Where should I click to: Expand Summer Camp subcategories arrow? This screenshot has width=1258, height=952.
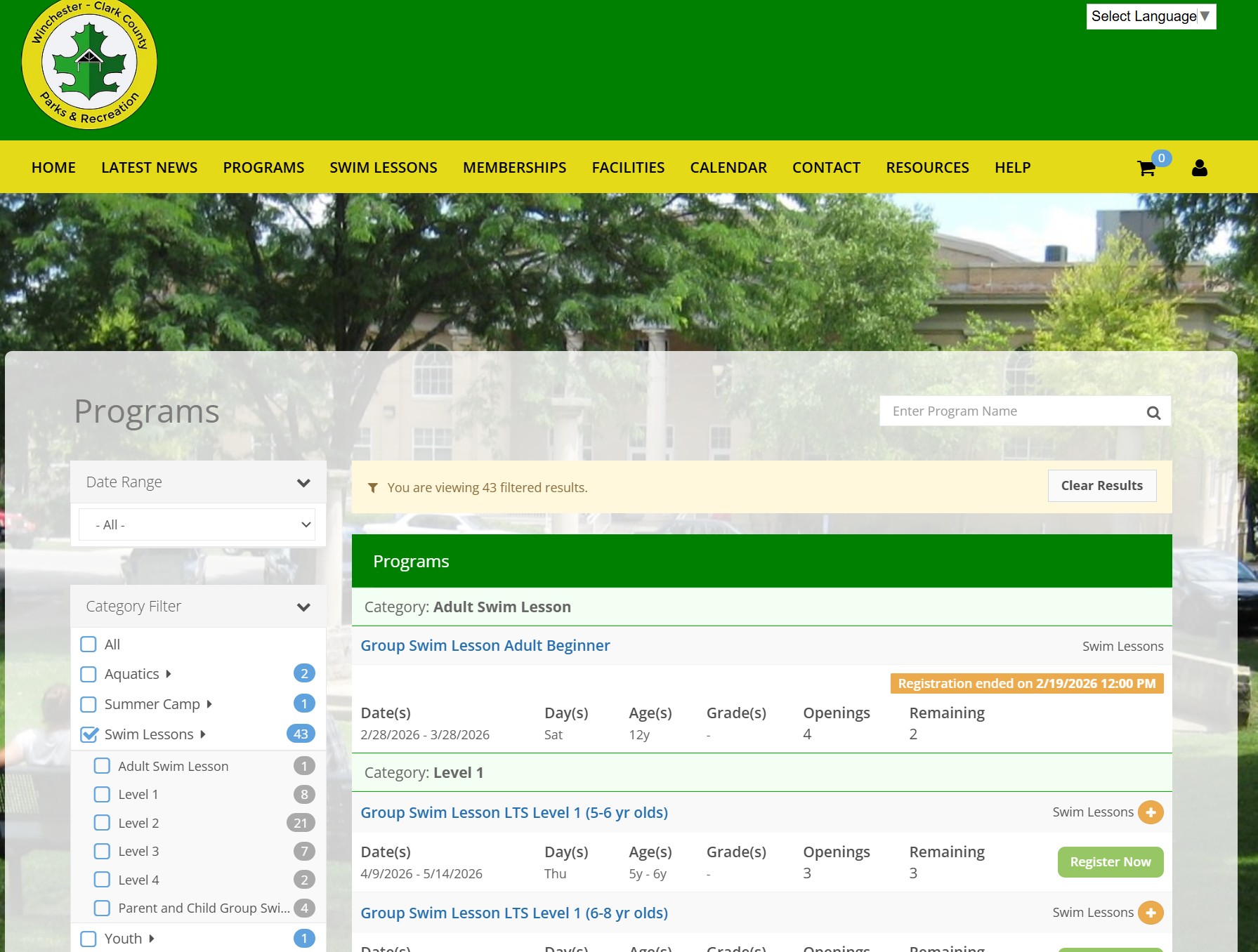(209, 704)
